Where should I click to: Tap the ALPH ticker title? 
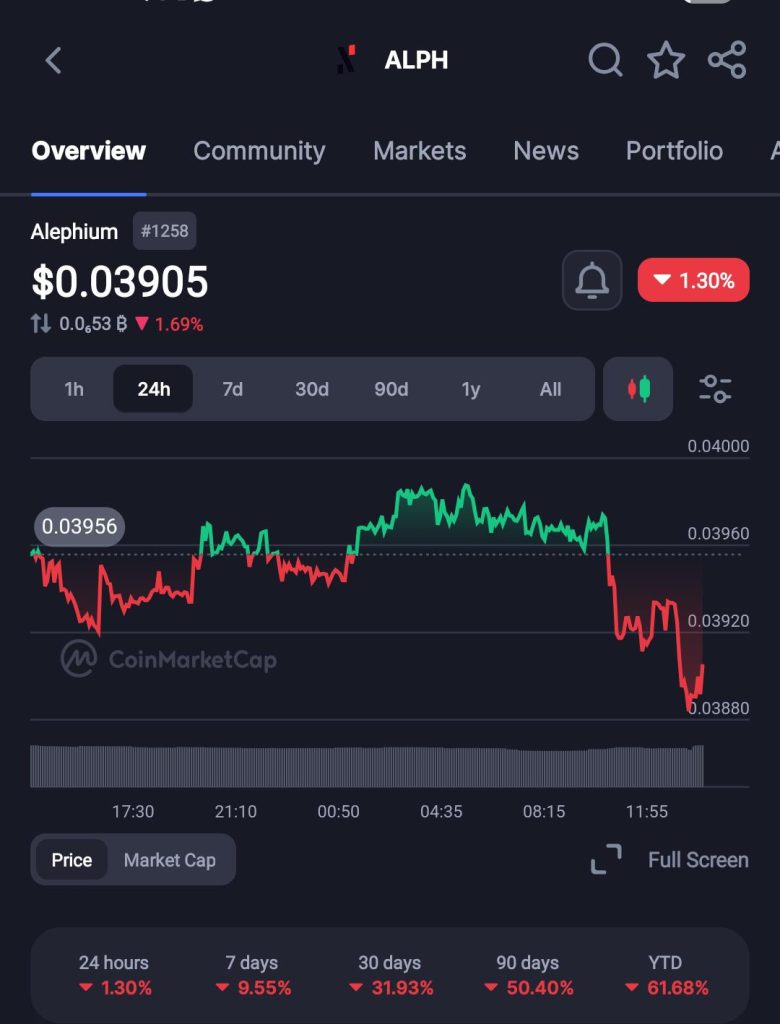(416, 60)
